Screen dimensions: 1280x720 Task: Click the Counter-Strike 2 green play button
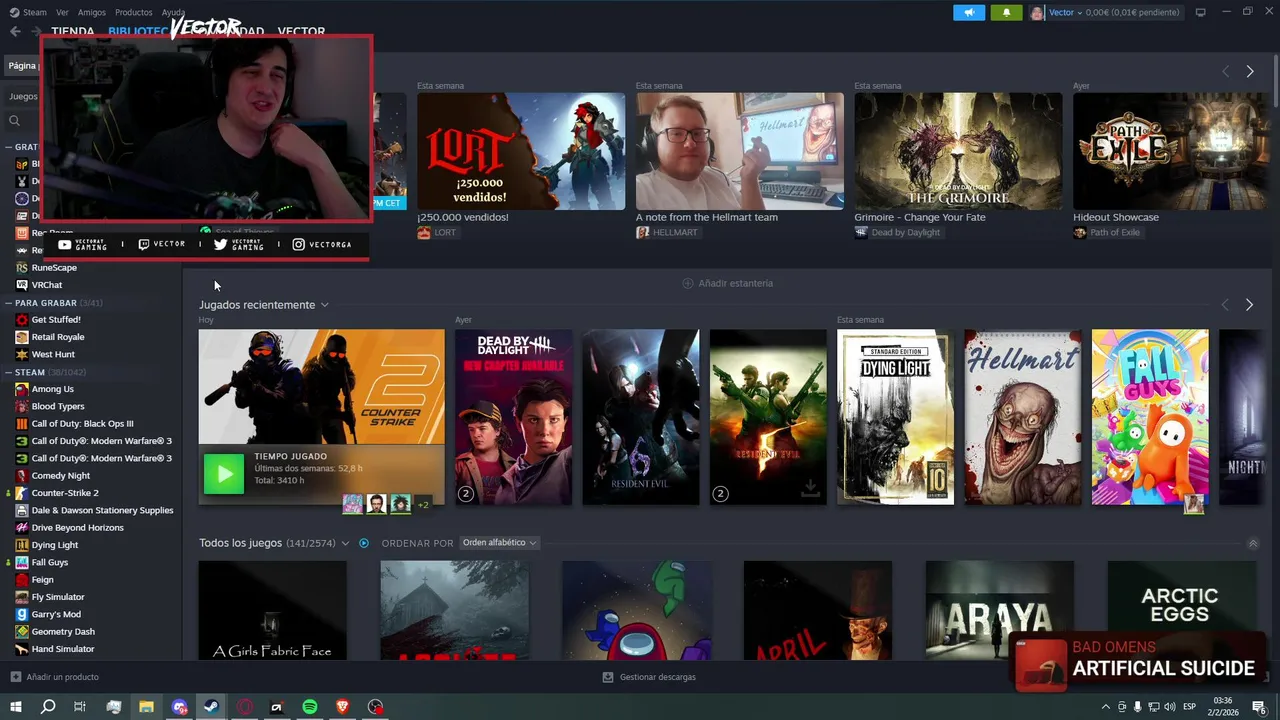pyautogui.click(x=224, y=474)
